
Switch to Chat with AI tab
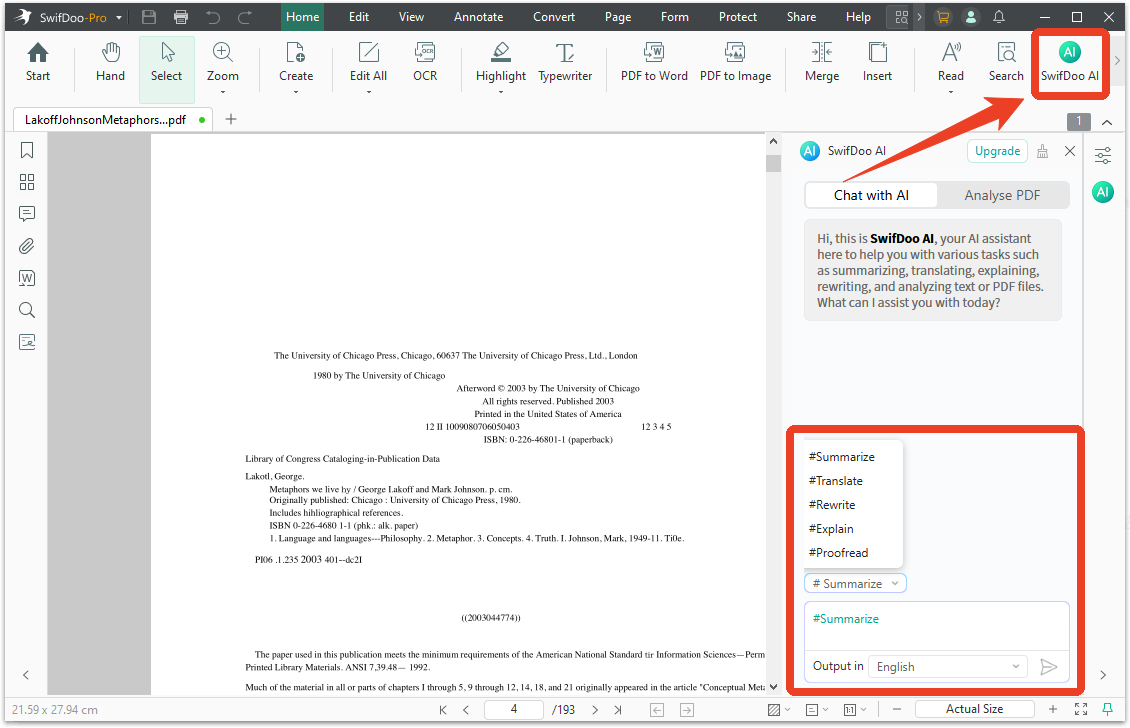871,195
